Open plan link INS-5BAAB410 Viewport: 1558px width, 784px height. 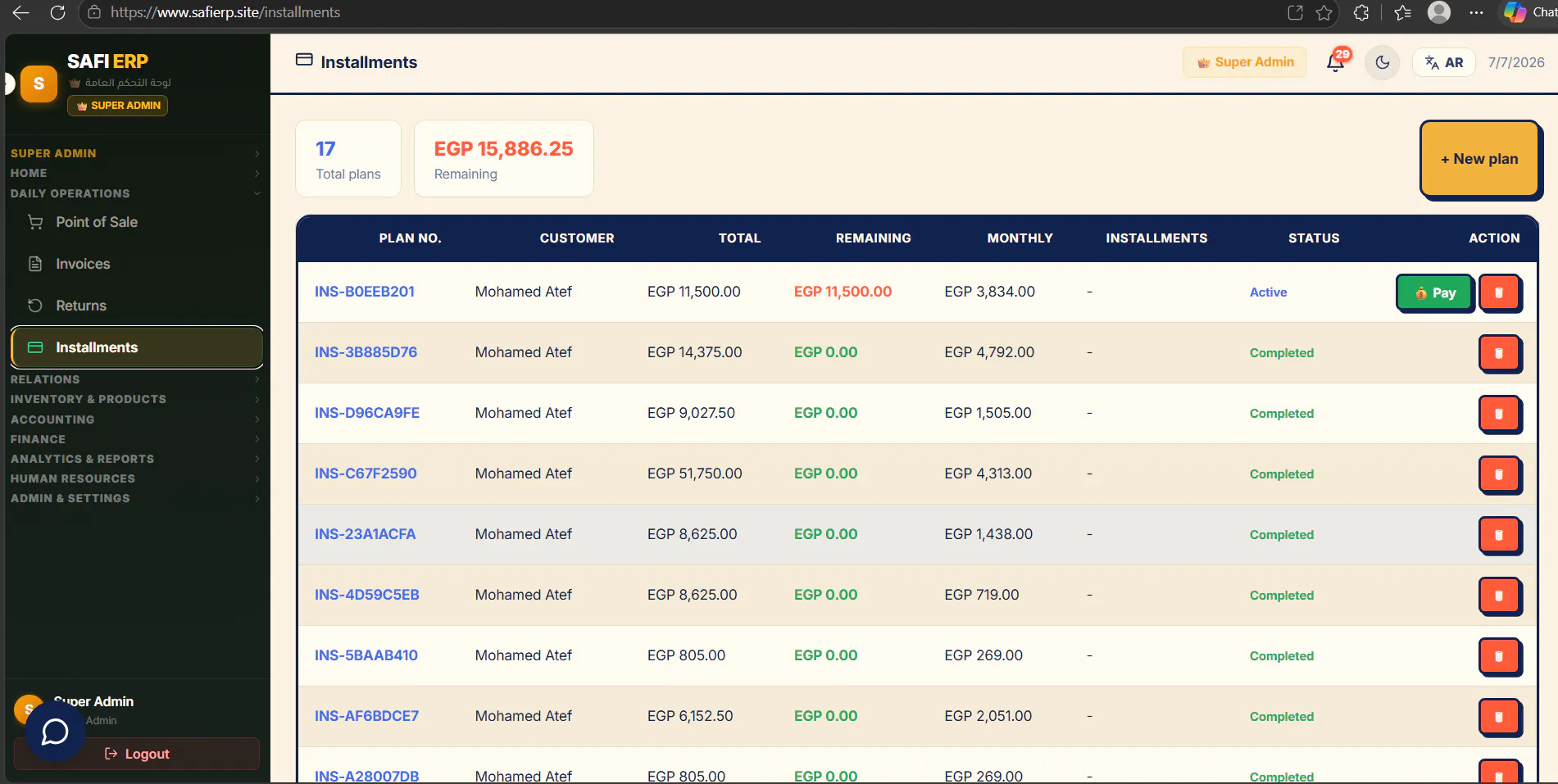[x=366, y=655]
